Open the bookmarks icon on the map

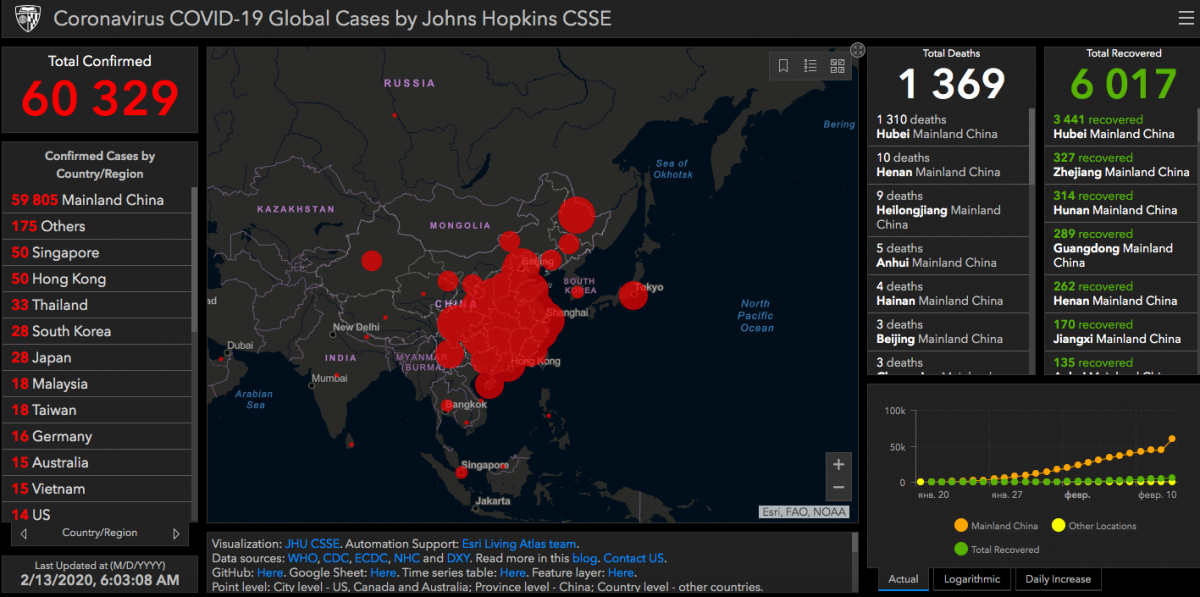[x=783, y=66]
